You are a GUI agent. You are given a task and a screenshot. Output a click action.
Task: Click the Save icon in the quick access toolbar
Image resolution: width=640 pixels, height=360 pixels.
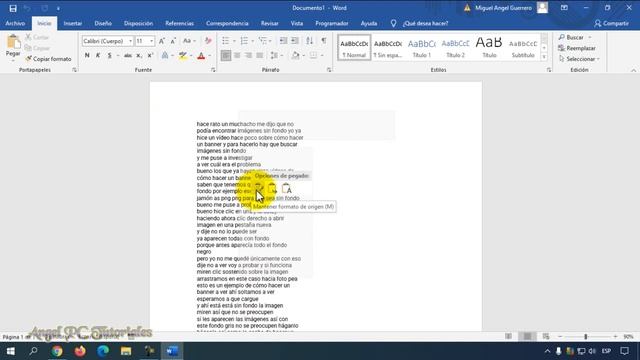[13, 8]
